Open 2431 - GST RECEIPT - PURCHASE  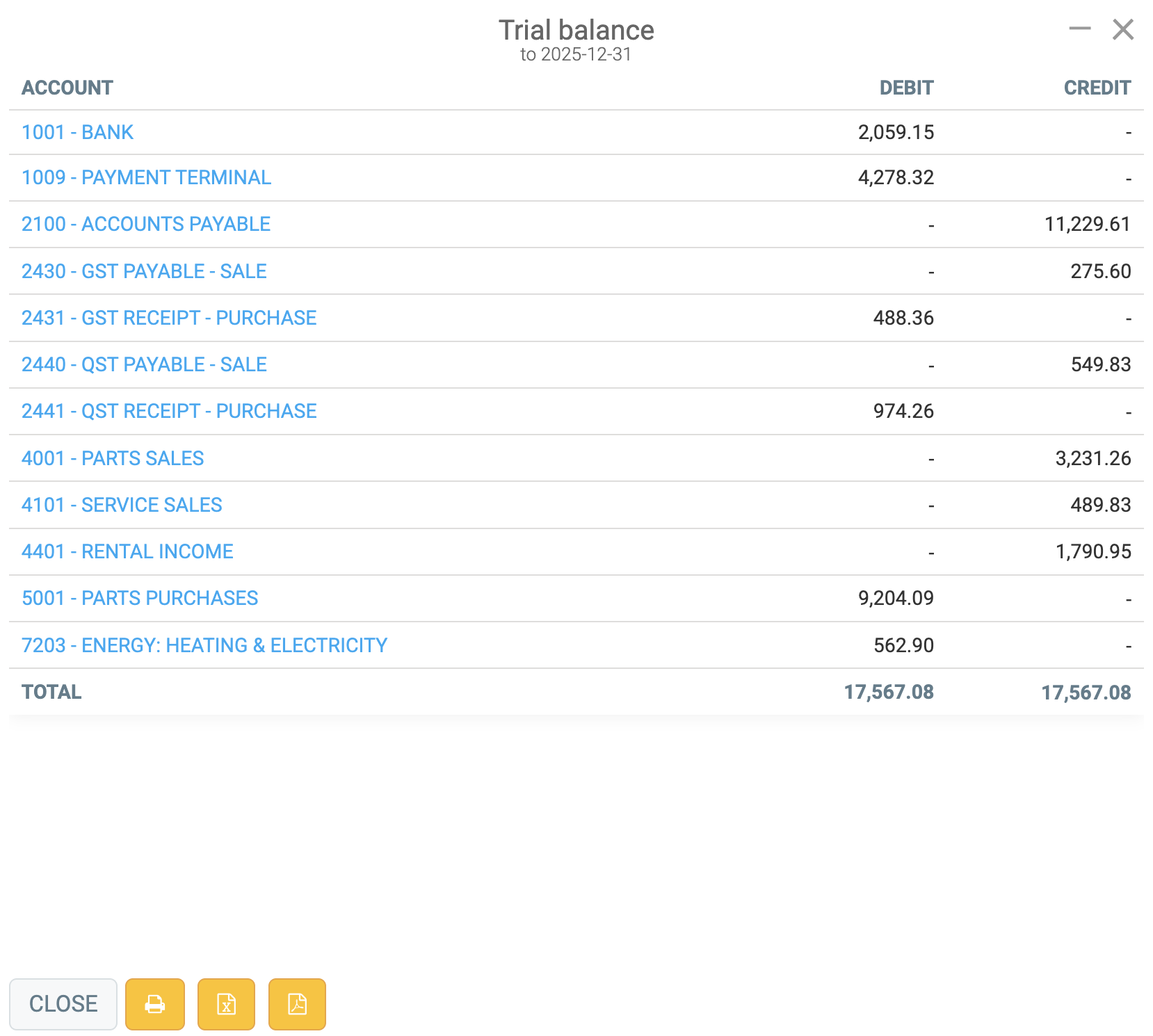click(x=169, y=318)
